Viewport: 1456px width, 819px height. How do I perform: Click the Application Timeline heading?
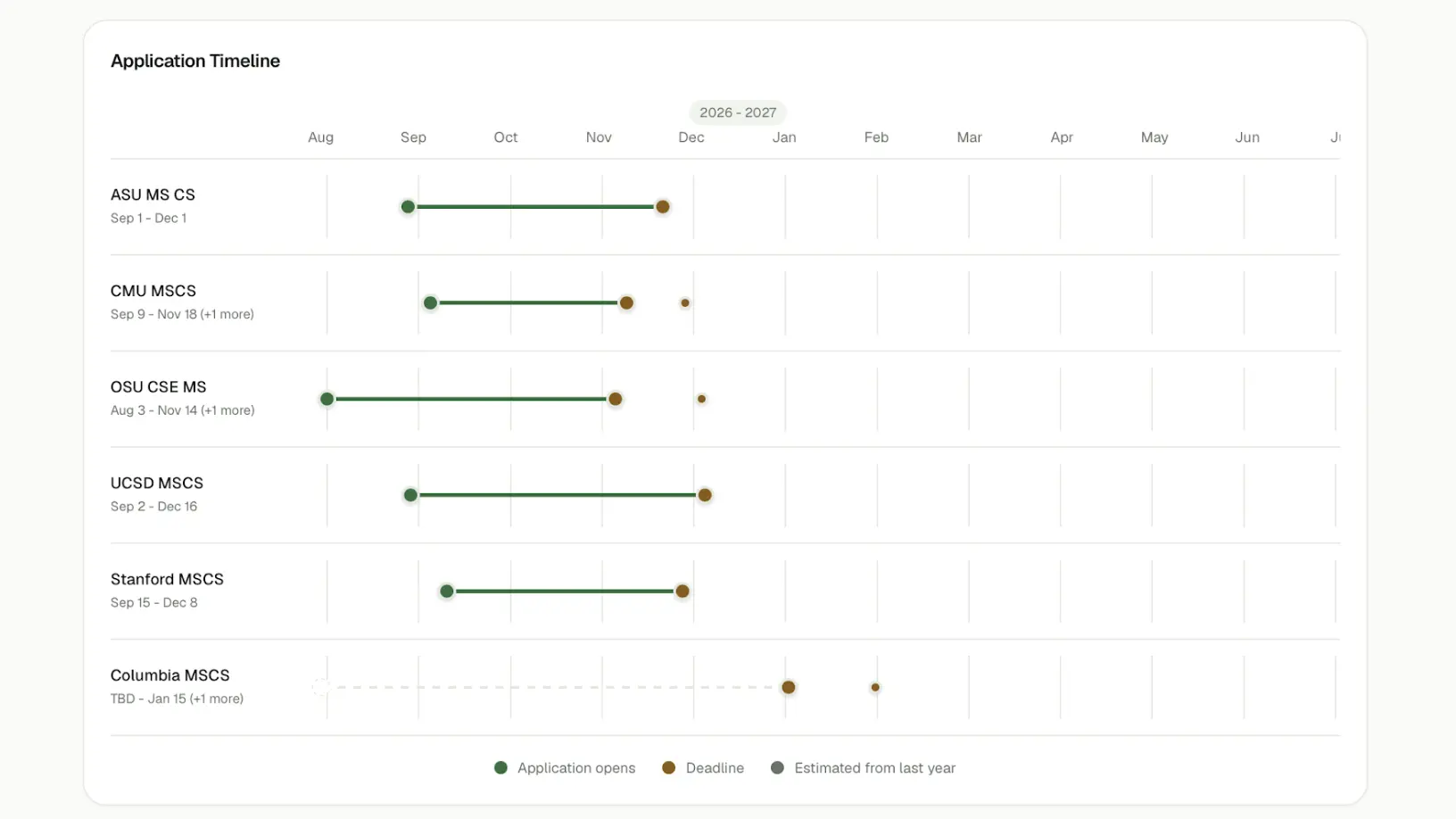(195, 61)
